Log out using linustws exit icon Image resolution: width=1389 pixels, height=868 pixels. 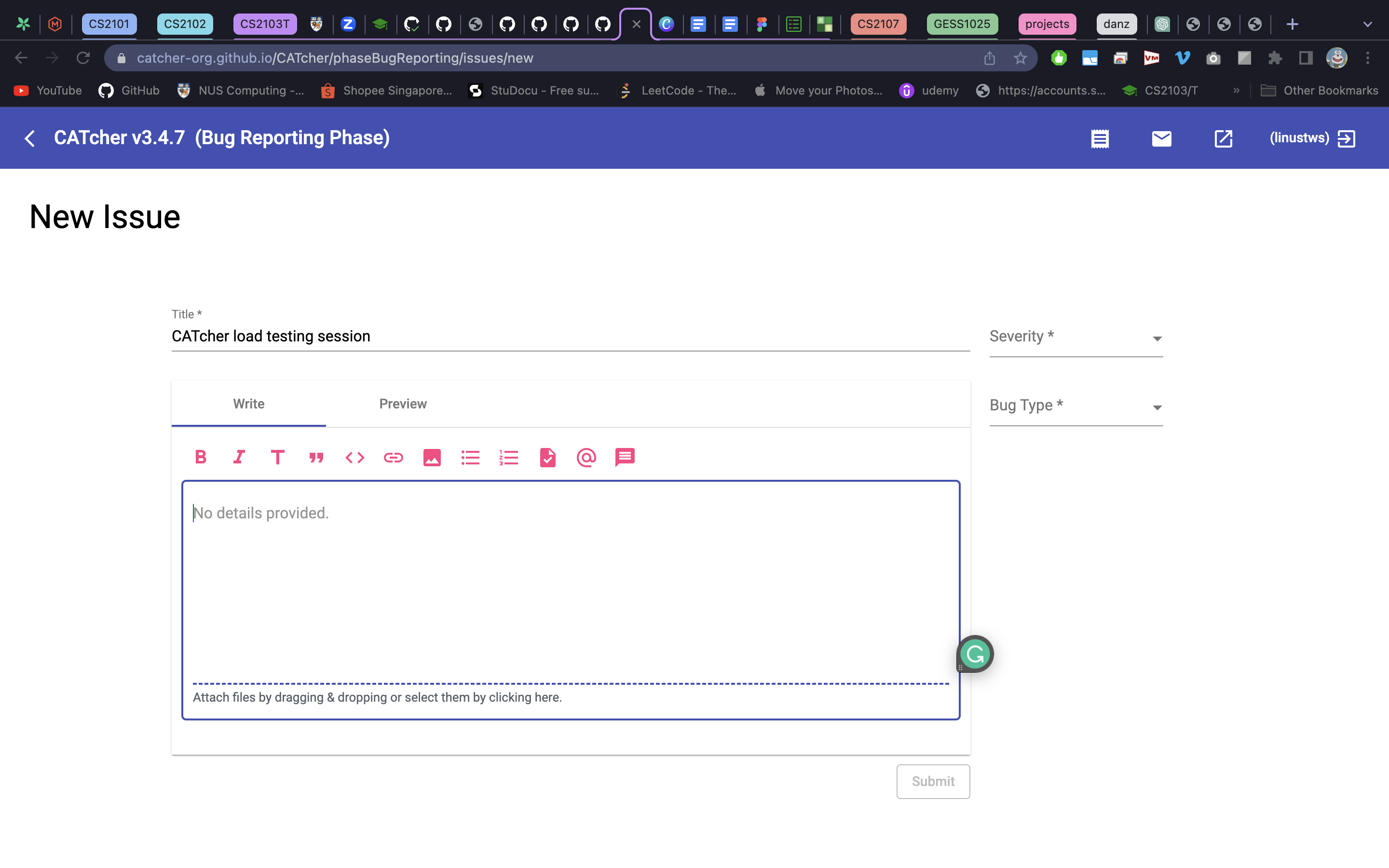click(x=1346, y=138)
